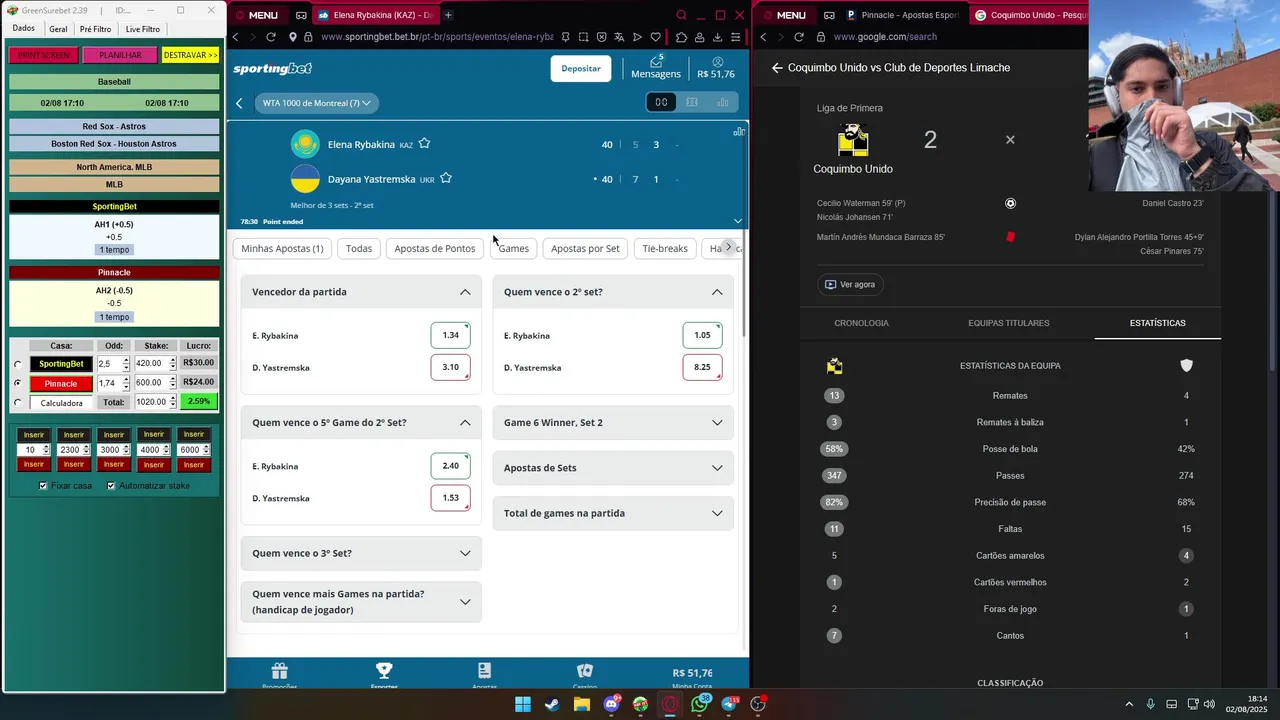Open the EQUIPAS TITULARES tab
Viewport: 1280px width, 720px height.
coord(1009,323)
